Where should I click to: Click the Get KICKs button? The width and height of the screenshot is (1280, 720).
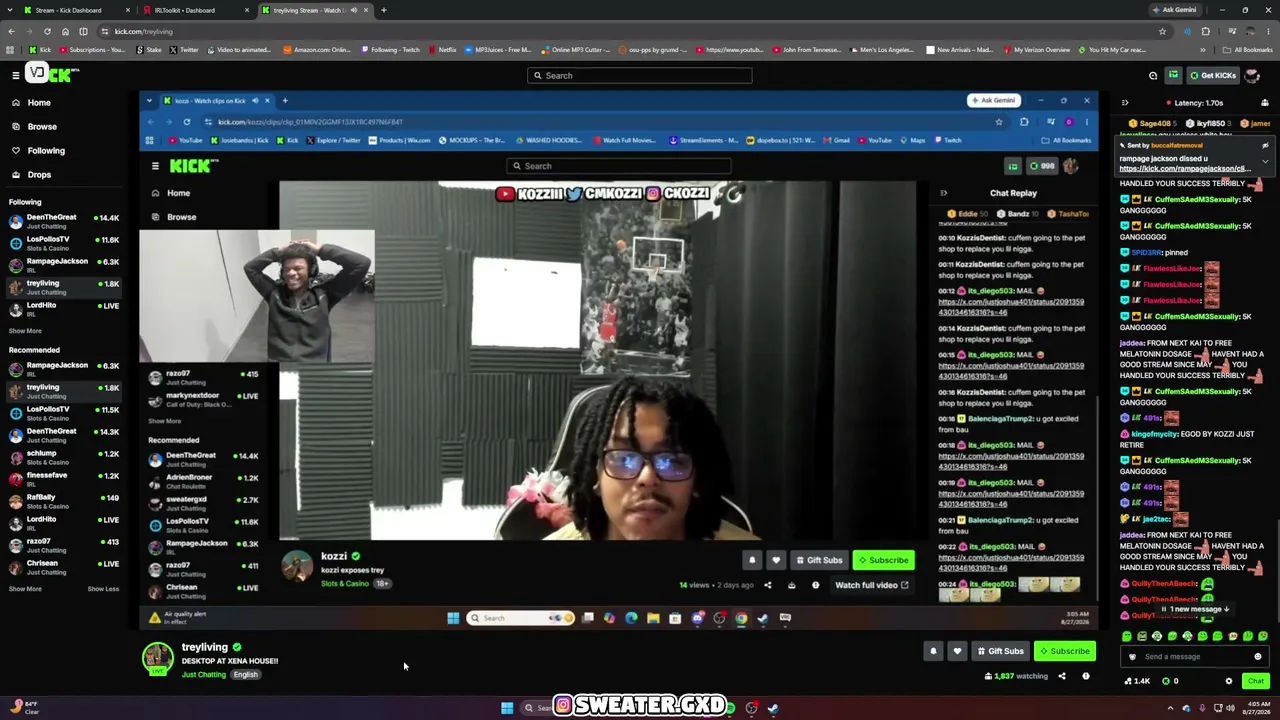(x=1212, y=75)
